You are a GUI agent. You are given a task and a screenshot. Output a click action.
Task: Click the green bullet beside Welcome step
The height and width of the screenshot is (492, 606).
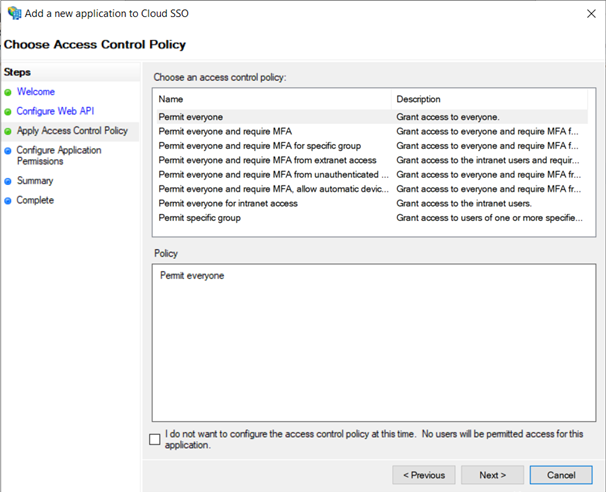pyautogui.click(x=8, y=92)
